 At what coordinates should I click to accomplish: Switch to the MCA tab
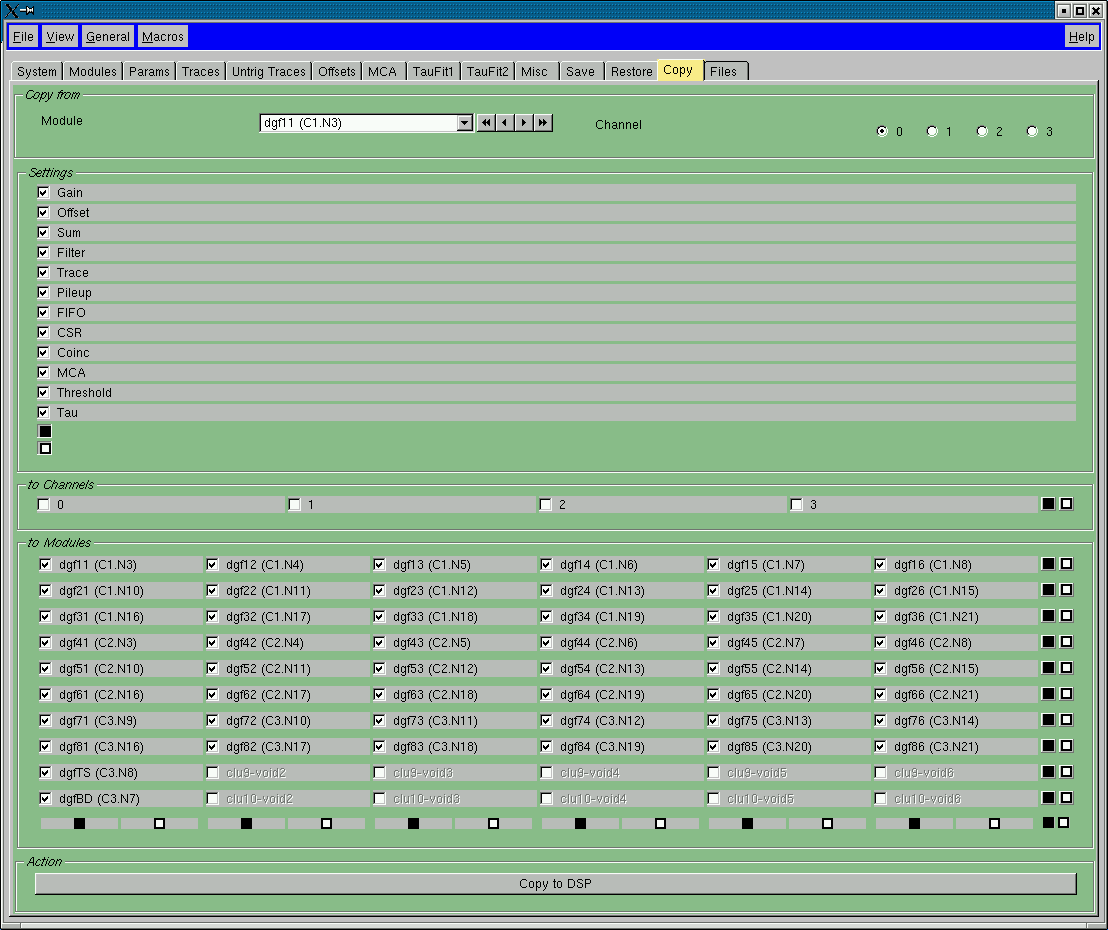click(382, 71)
